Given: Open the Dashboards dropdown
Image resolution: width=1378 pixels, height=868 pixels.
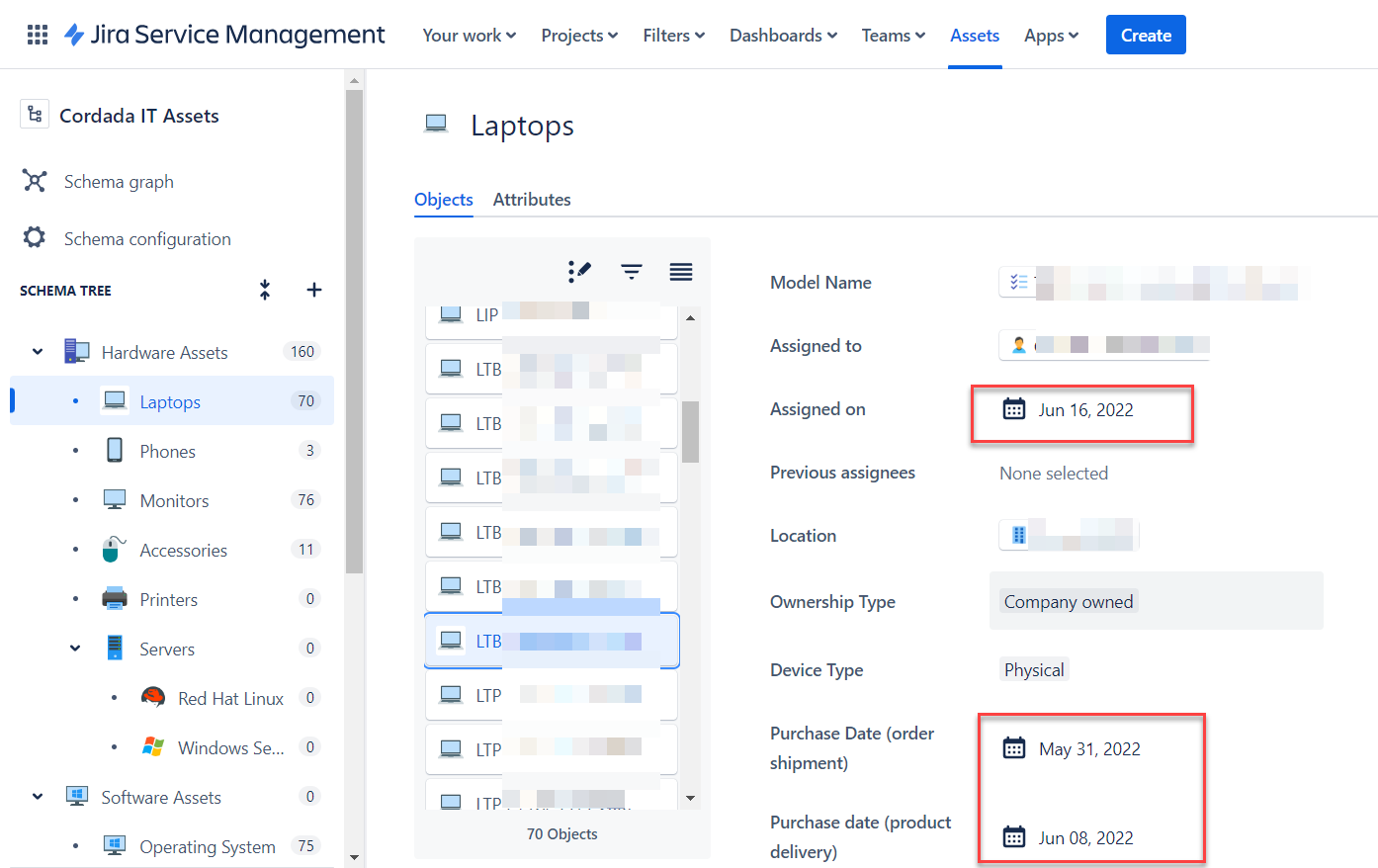Looking at the screenshot, I should (x=782, y=35).
